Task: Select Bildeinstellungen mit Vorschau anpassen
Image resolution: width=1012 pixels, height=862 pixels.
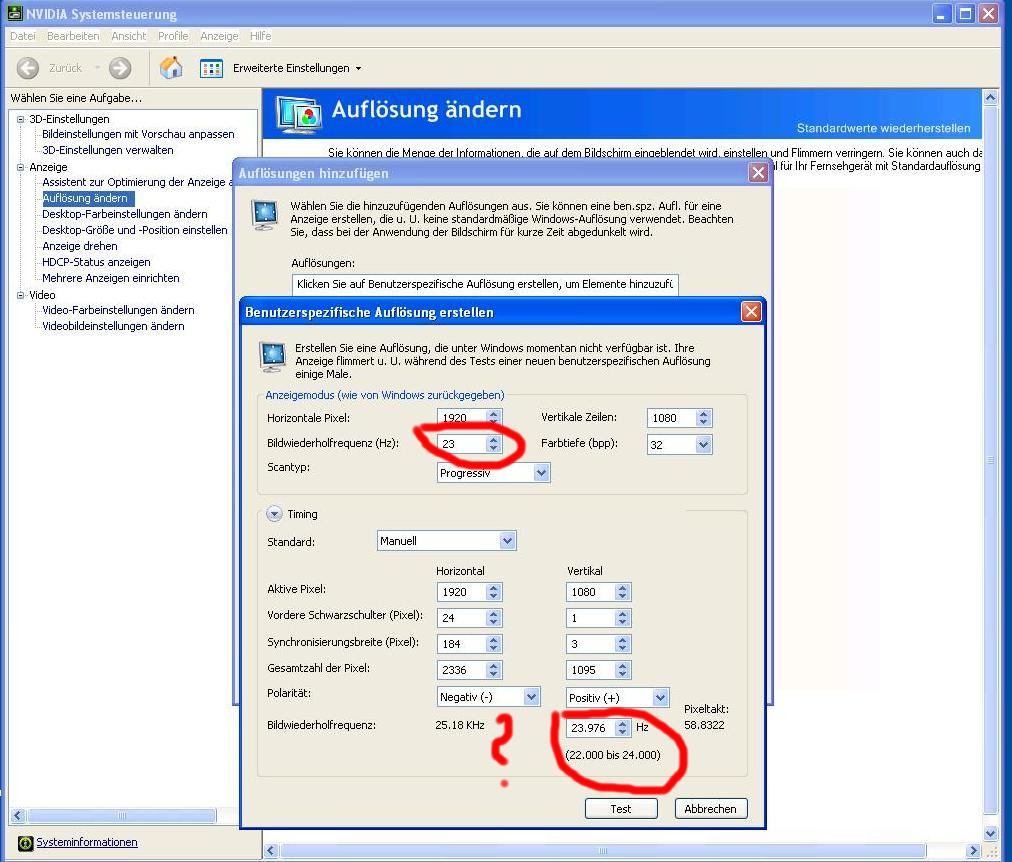Action: click(138, 134)
